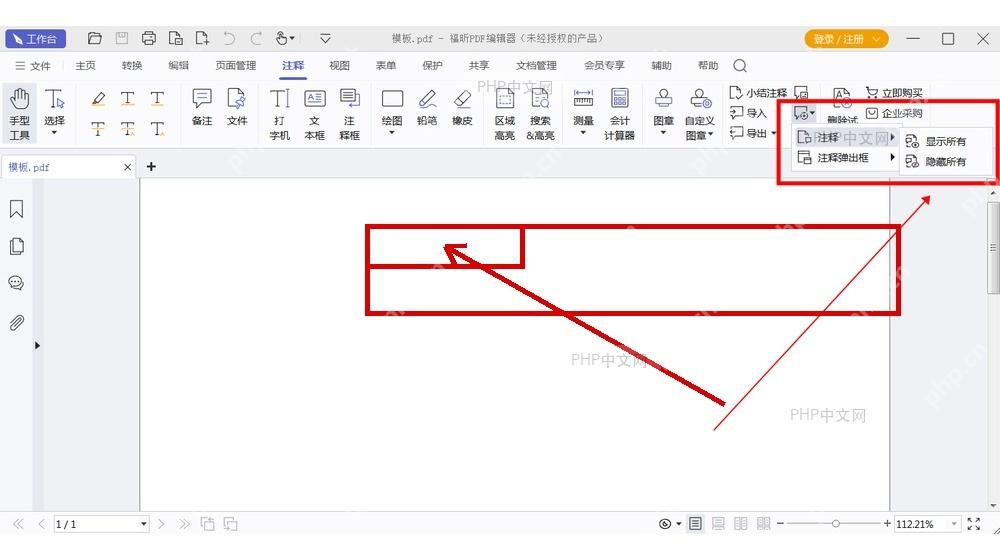The width and height of the screenshot is (1000, 560).
Task: Click the Open folder icon in title bar
Action: [x=94, y=38]
